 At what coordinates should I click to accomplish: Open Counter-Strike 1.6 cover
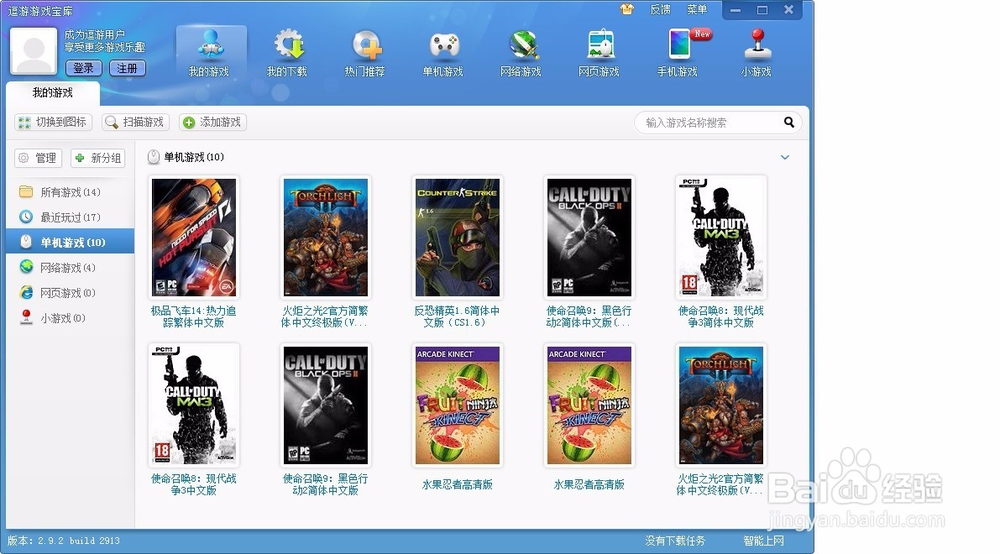(457, 237)
